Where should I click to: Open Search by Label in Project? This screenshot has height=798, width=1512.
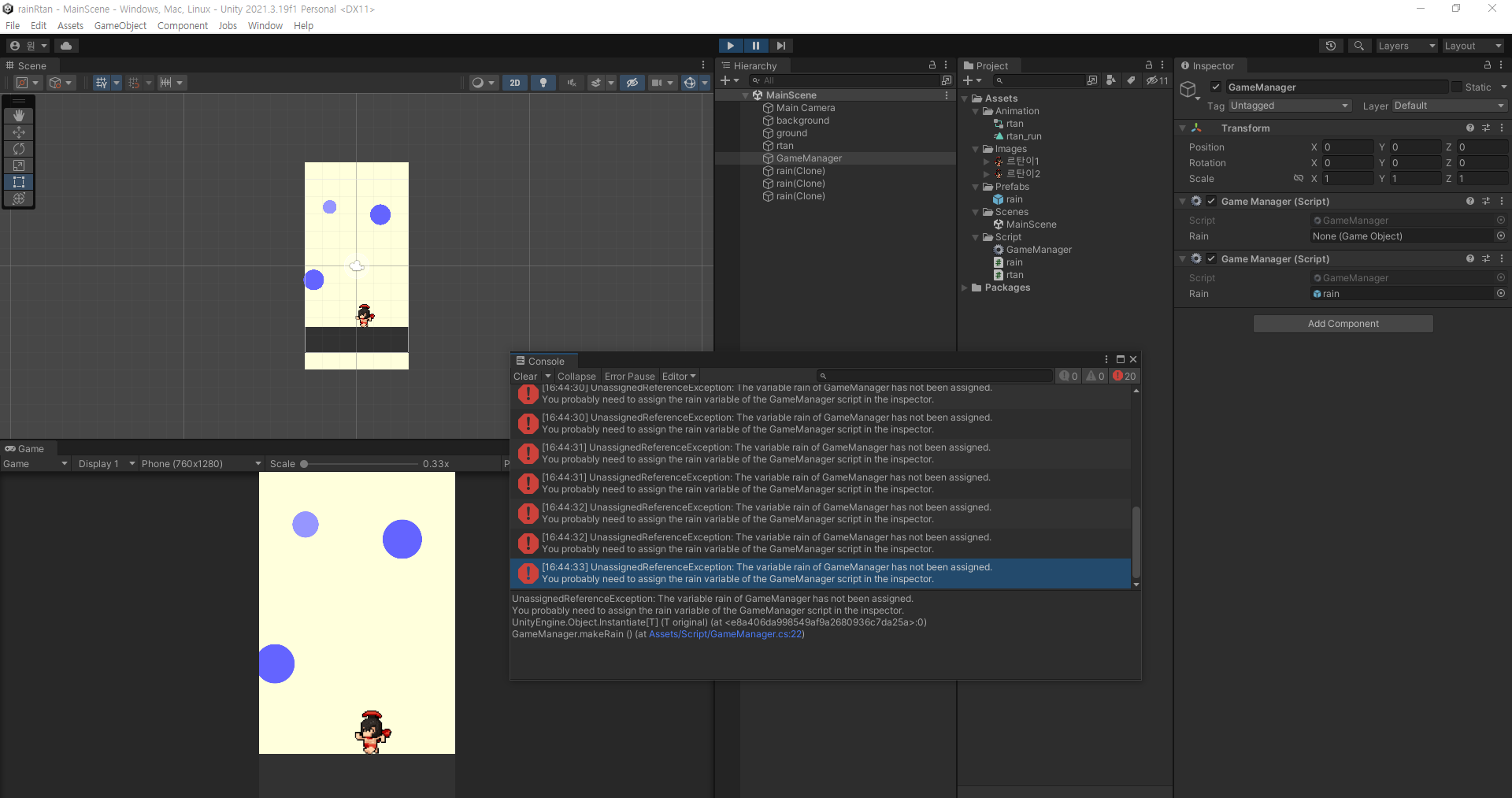click(x=1131, y=80)
